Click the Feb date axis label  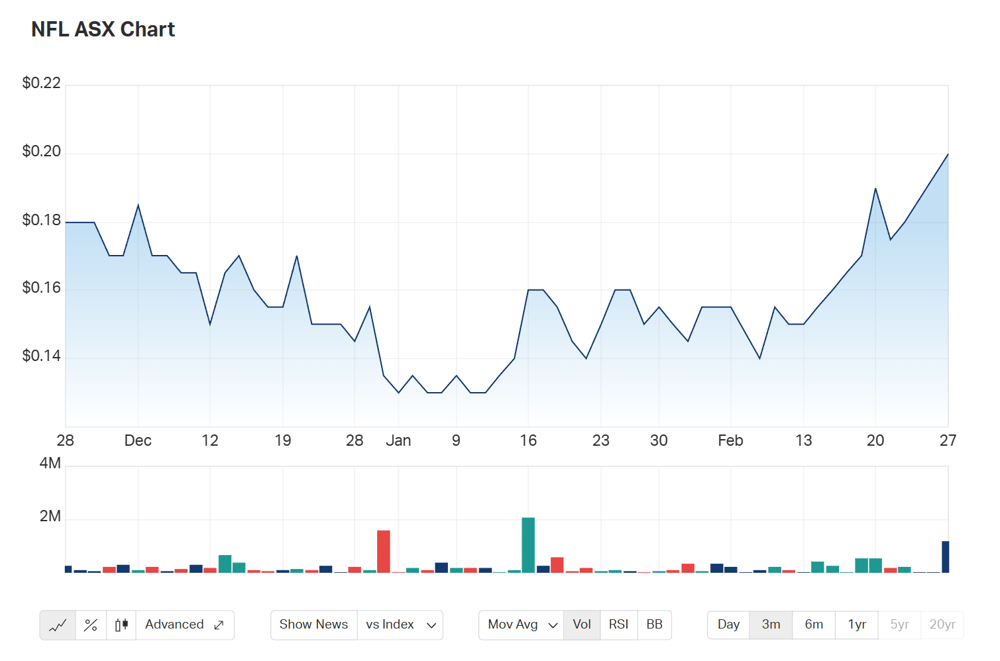coord(730,440)
